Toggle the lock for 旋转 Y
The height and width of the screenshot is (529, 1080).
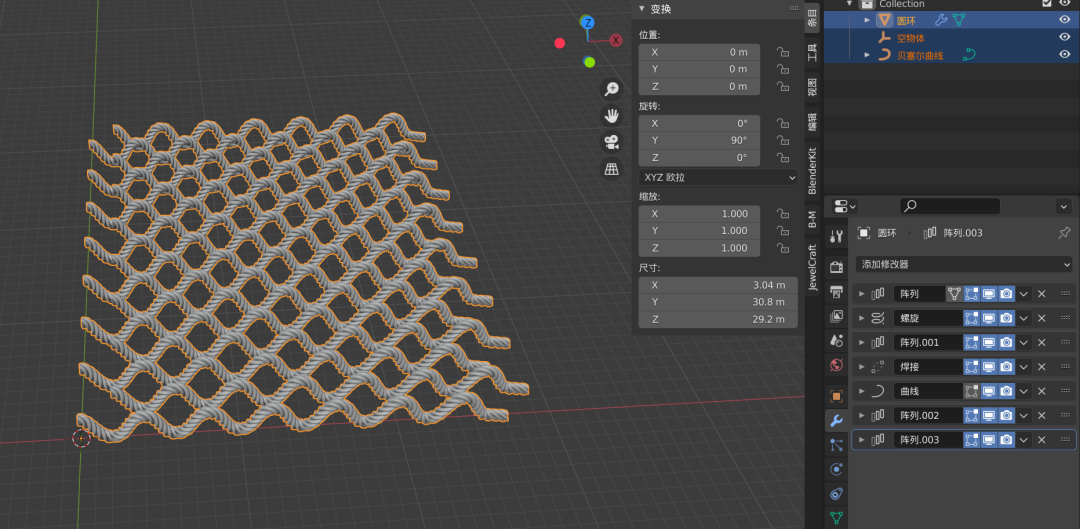coord(782,141)
